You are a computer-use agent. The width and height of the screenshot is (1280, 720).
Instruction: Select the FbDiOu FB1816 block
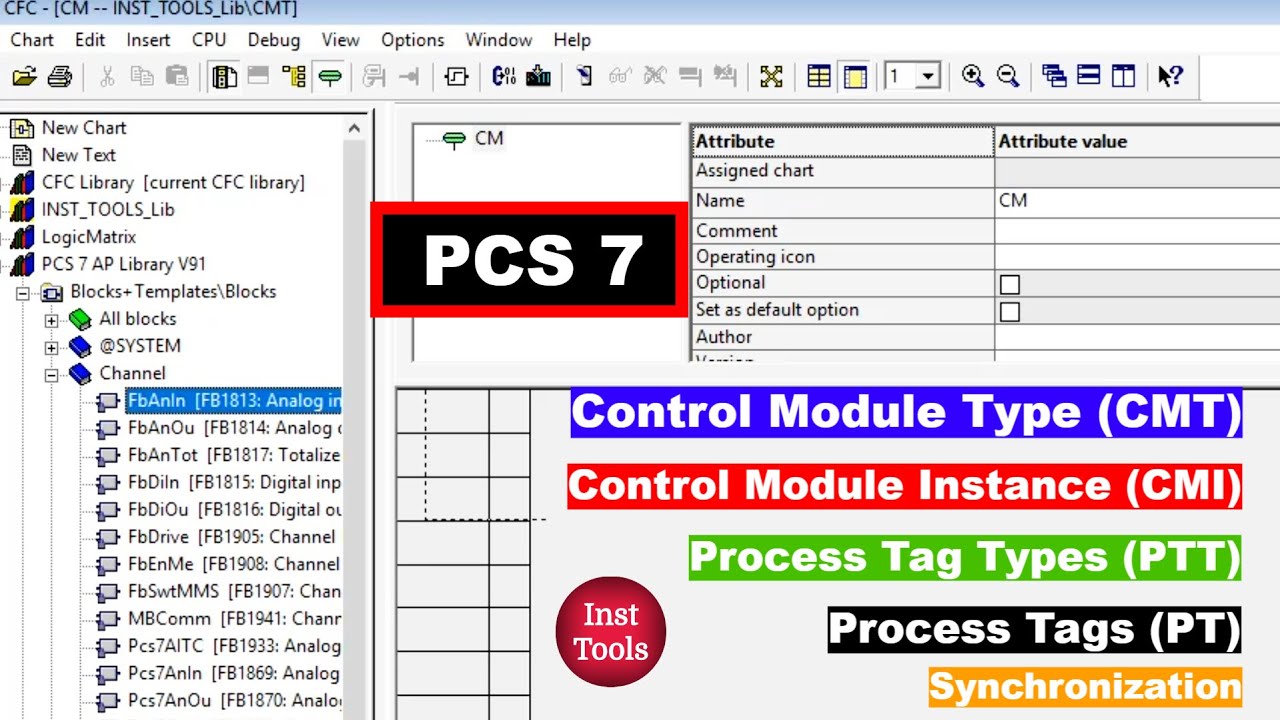click(234, 510)
